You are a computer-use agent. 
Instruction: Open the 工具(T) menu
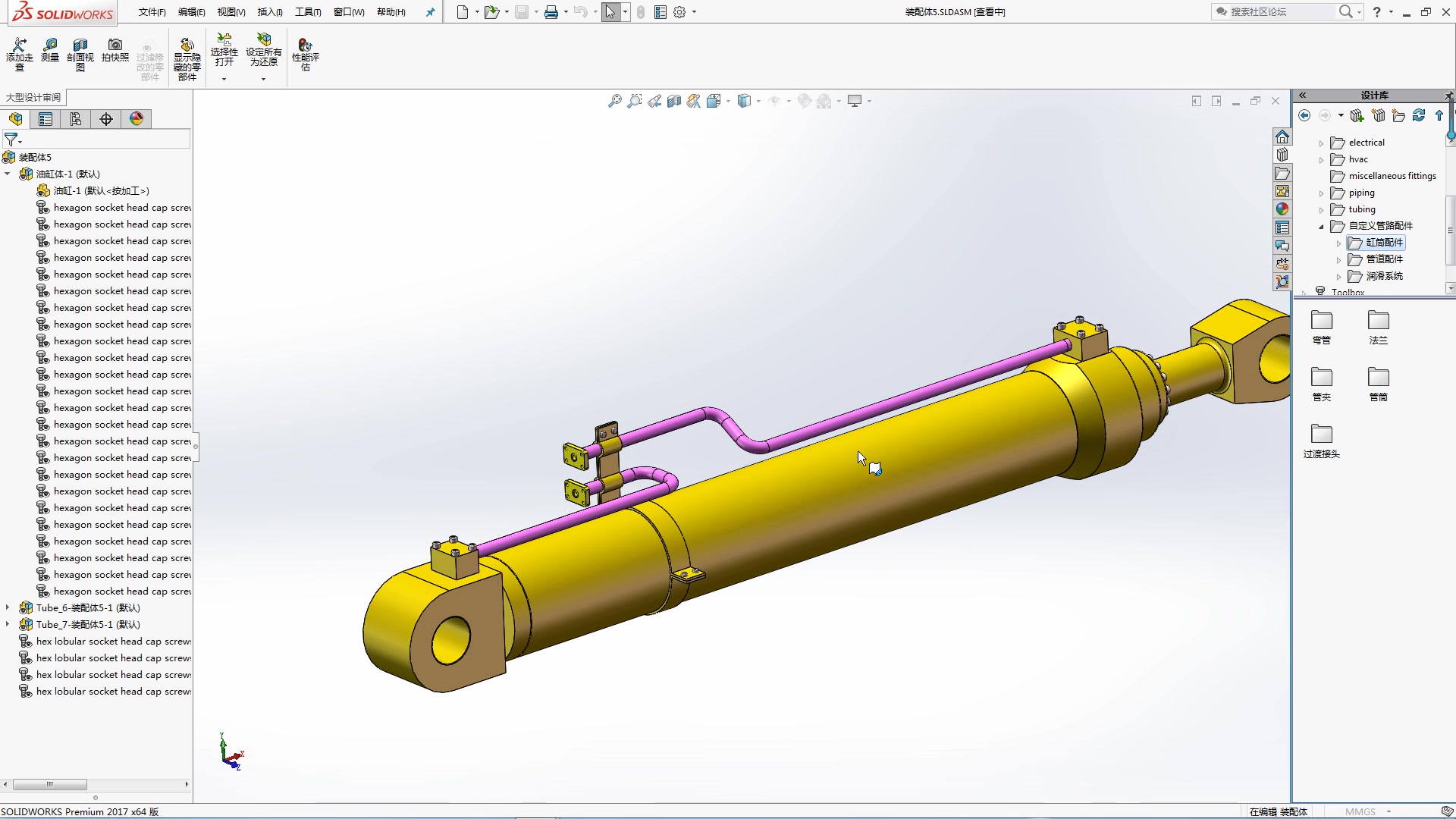308,11
